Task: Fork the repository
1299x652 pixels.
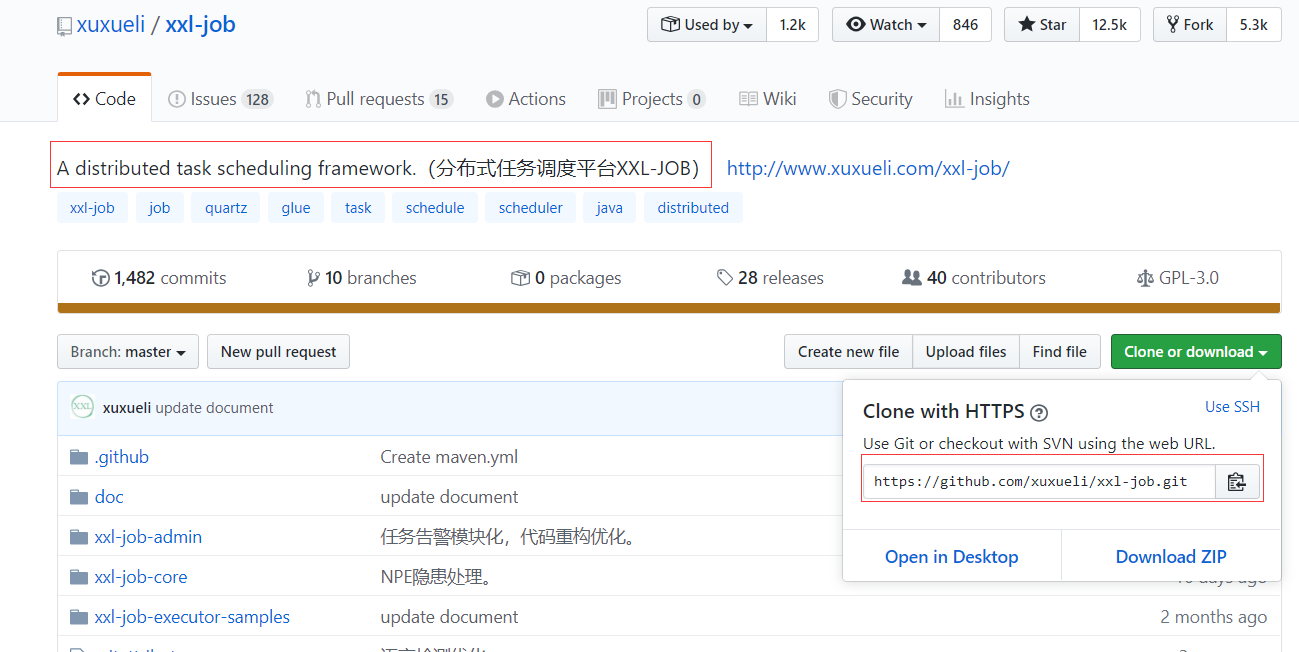Action: click(1189, 25)
